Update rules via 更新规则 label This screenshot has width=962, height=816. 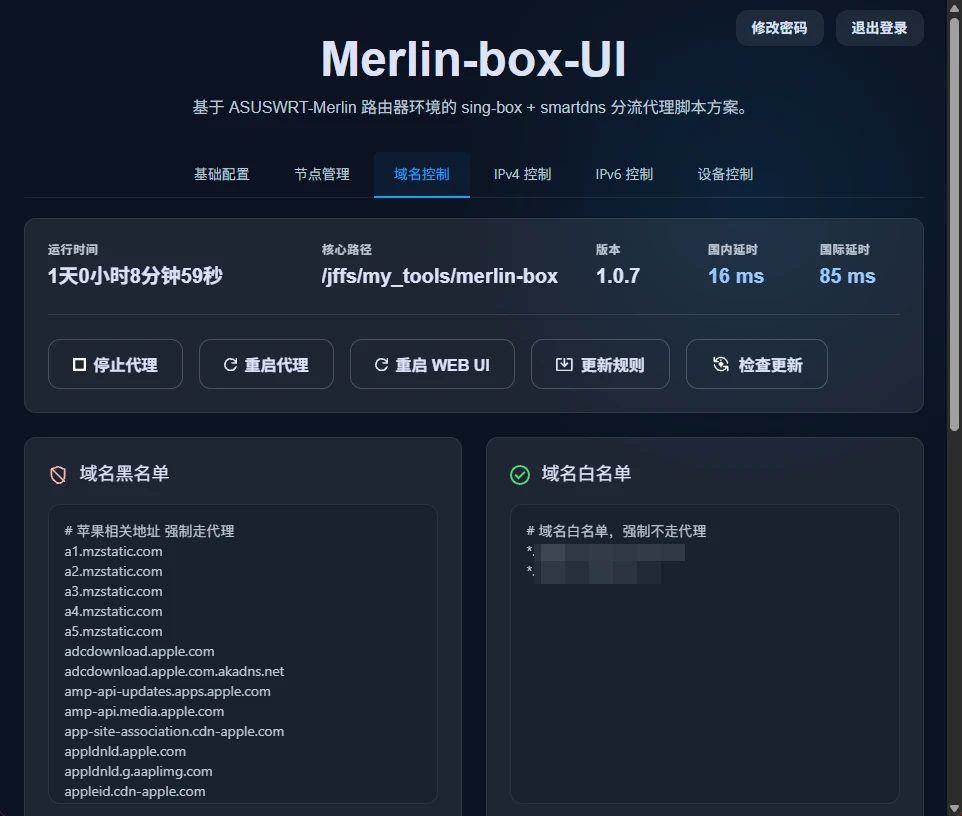click(x=612, y=365)
